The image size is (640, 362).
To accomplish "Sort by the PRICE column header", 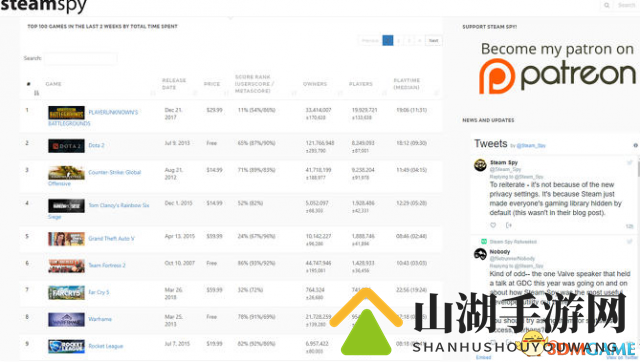I will (212, 84).
